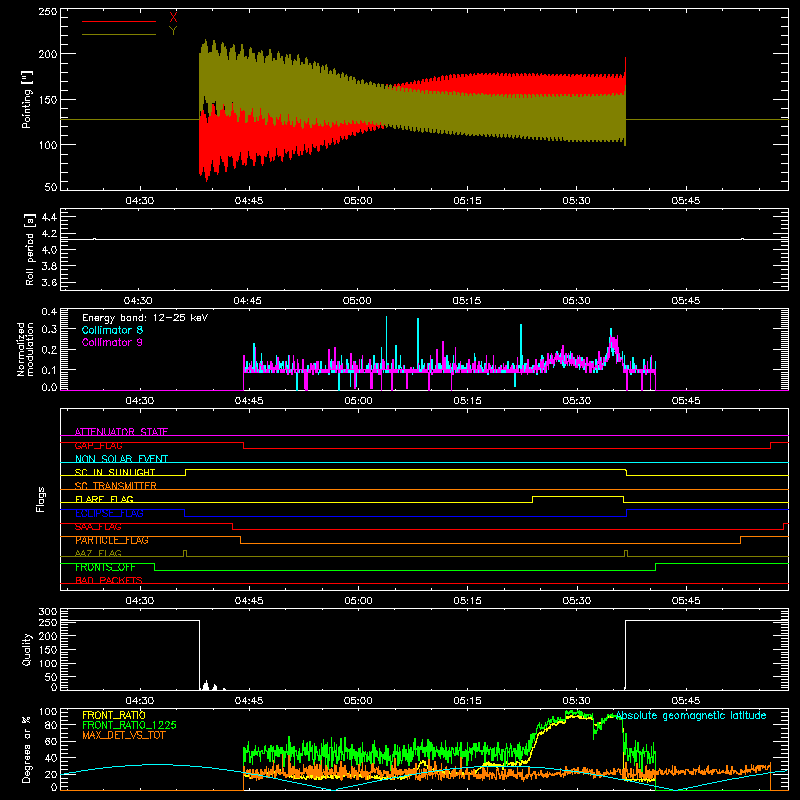Click 'Absolute geomagnetic latitude' legend text
The image size is (800, 800).
pyautogui.click(x=691, y=715)
